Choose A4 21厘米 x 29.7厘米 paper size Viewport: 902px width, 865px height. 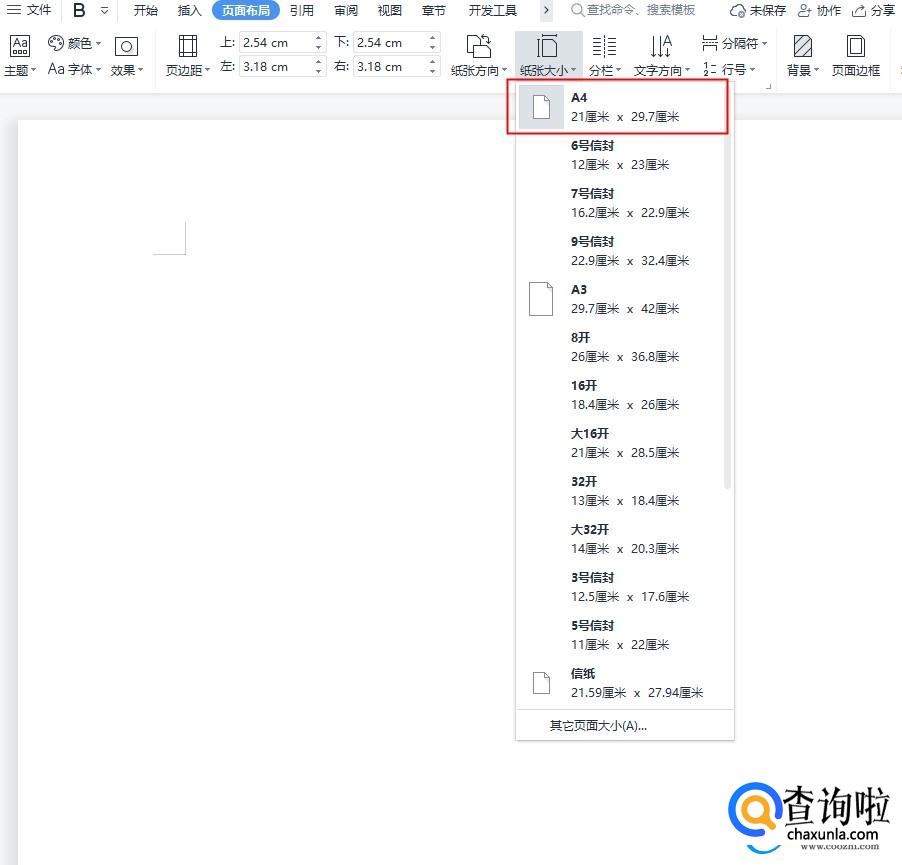tap(620, 107)
